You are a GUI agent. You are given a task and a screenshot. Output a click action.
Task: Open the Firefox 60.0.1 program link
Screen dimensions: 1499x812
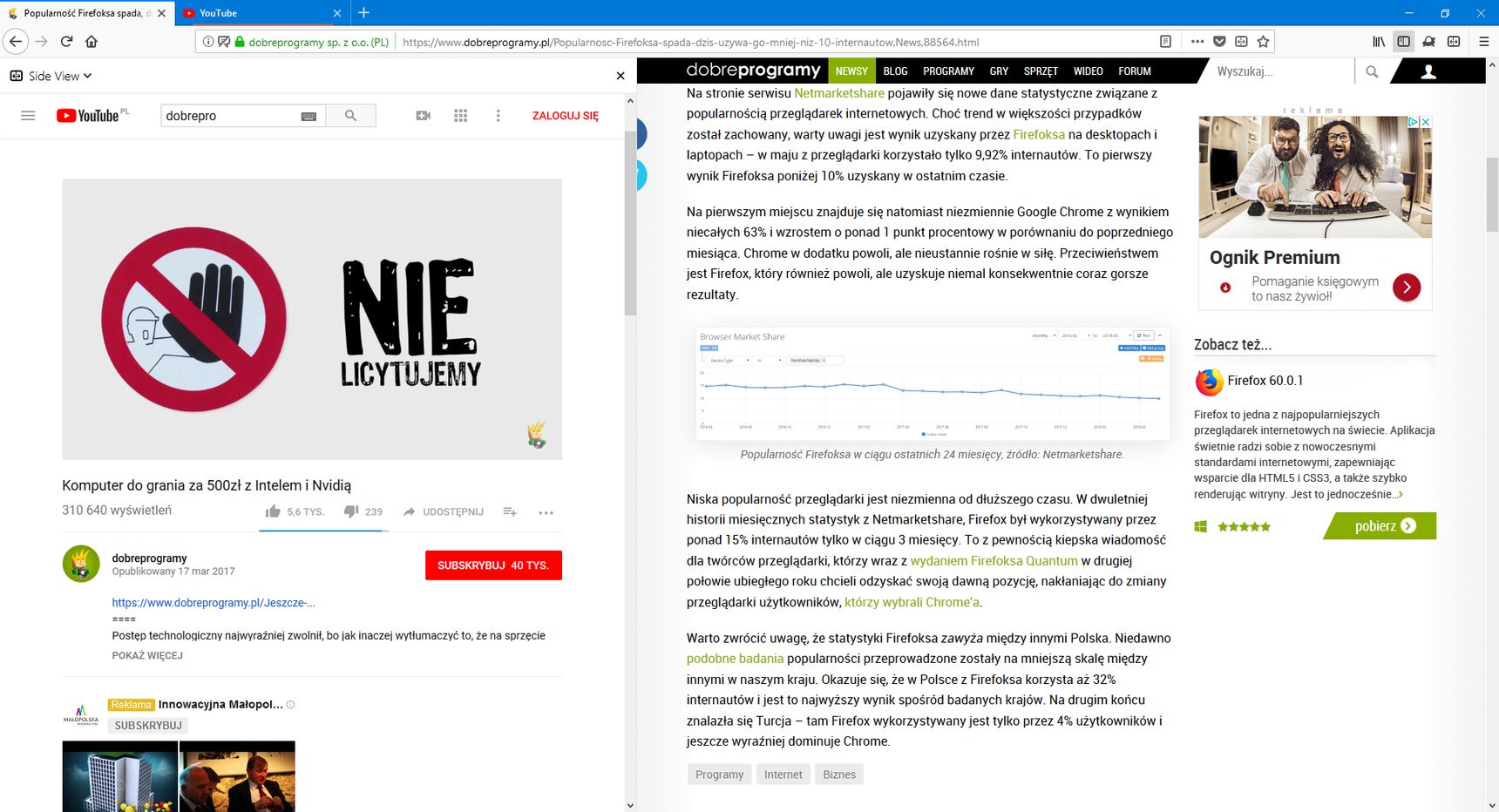(x=1265, y=381)
